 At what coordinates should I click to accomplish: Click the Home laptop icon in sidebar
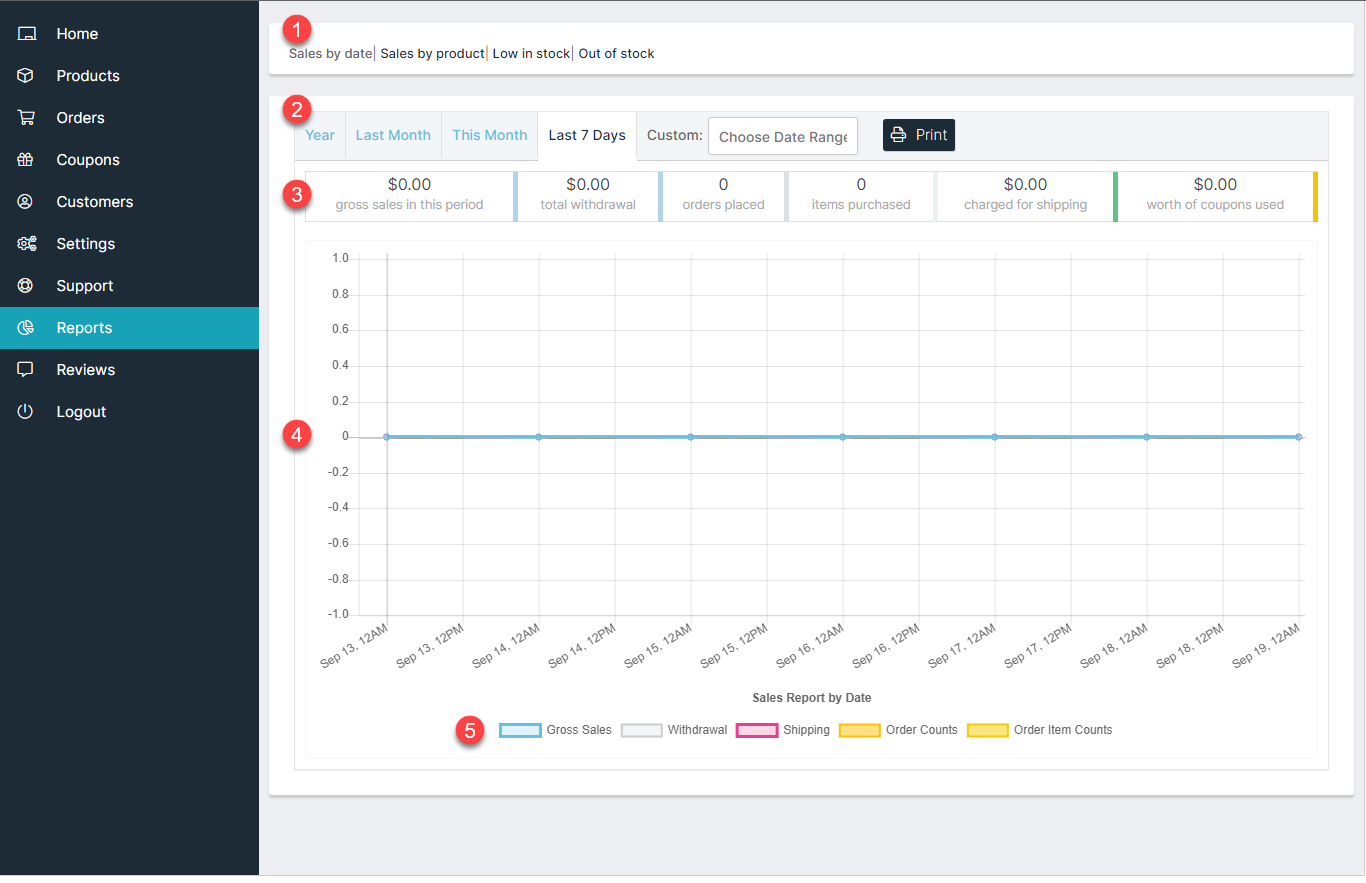tap(26, 34)
